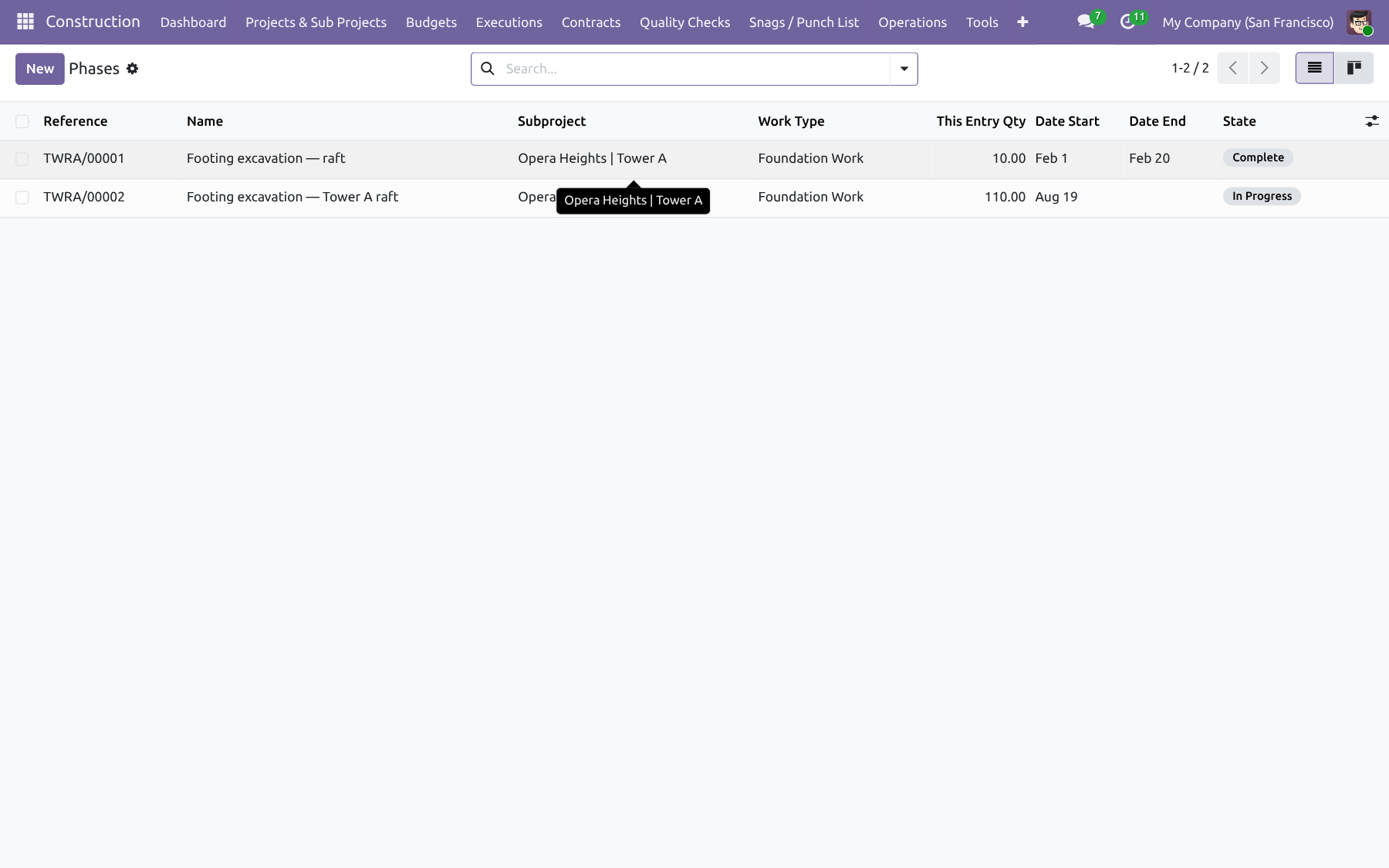Select the TWRA/00001 row checkbox
1389x868 pixels.
(x=22, y=159)
